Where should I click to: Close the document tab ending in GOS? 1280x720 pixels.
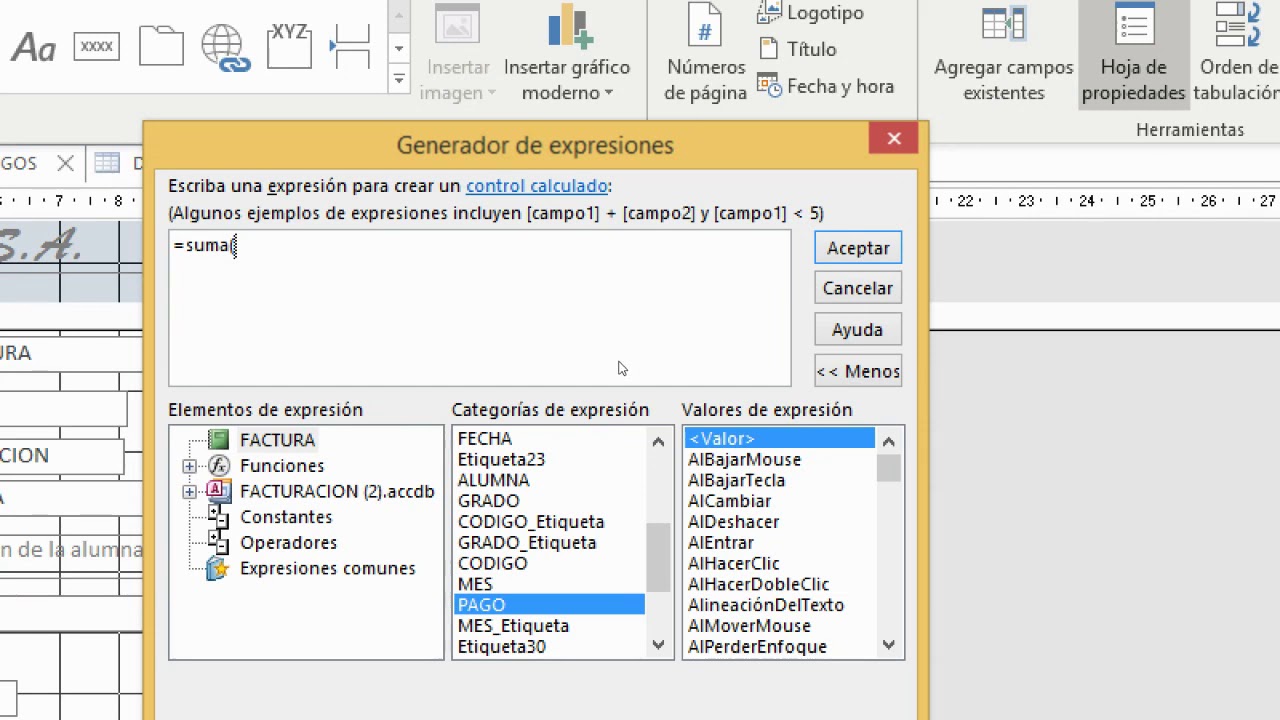65,163
